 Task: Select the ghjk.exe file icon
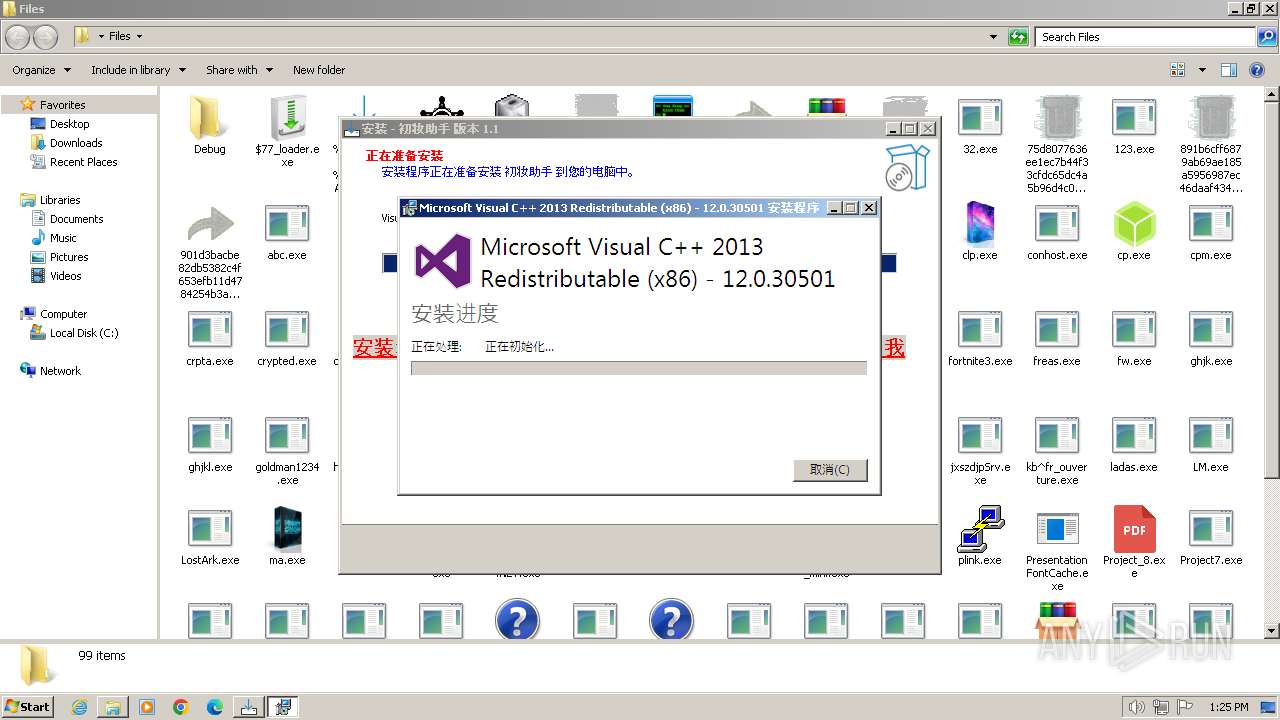1211,330
